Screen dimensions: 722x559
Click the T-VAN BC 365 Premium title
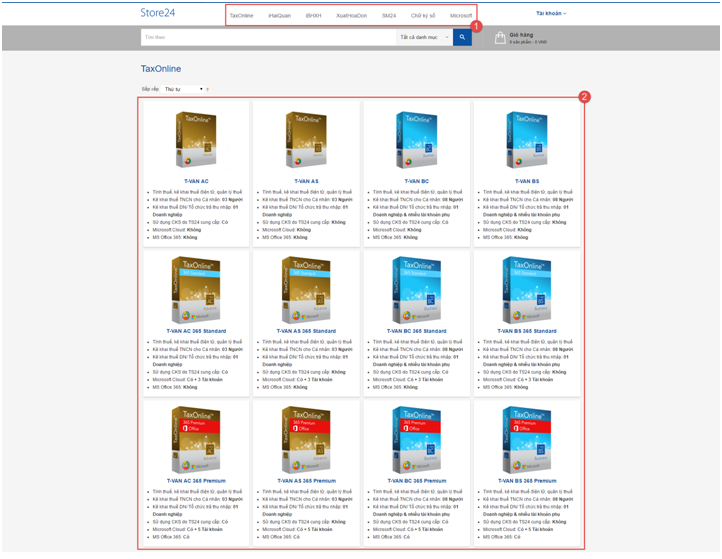pos(417,481)
